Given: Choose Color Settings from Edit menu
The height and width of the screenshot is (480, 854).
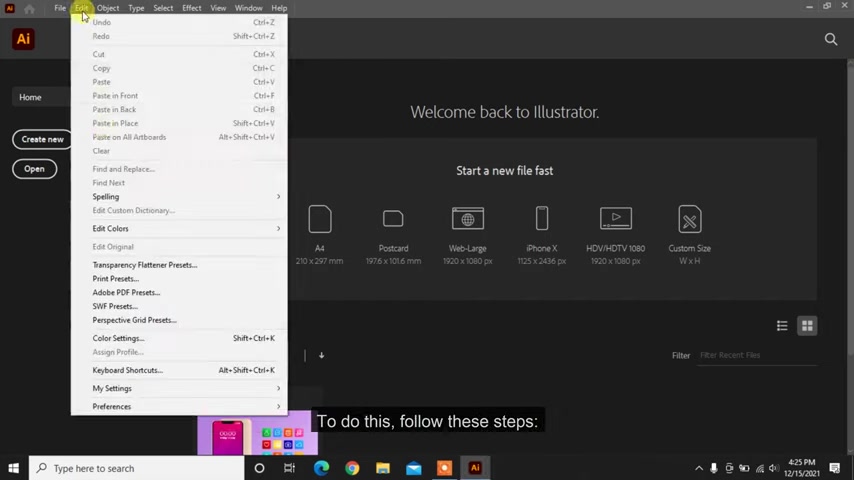Looking at the screenshot, I should coord(179,338).
